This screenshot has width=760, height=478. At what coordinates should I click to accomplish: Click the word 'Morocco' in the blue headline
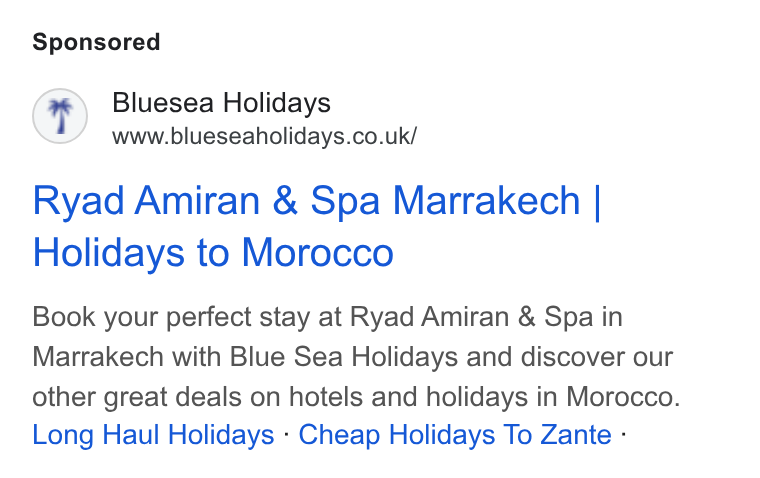tap(317, 252)
